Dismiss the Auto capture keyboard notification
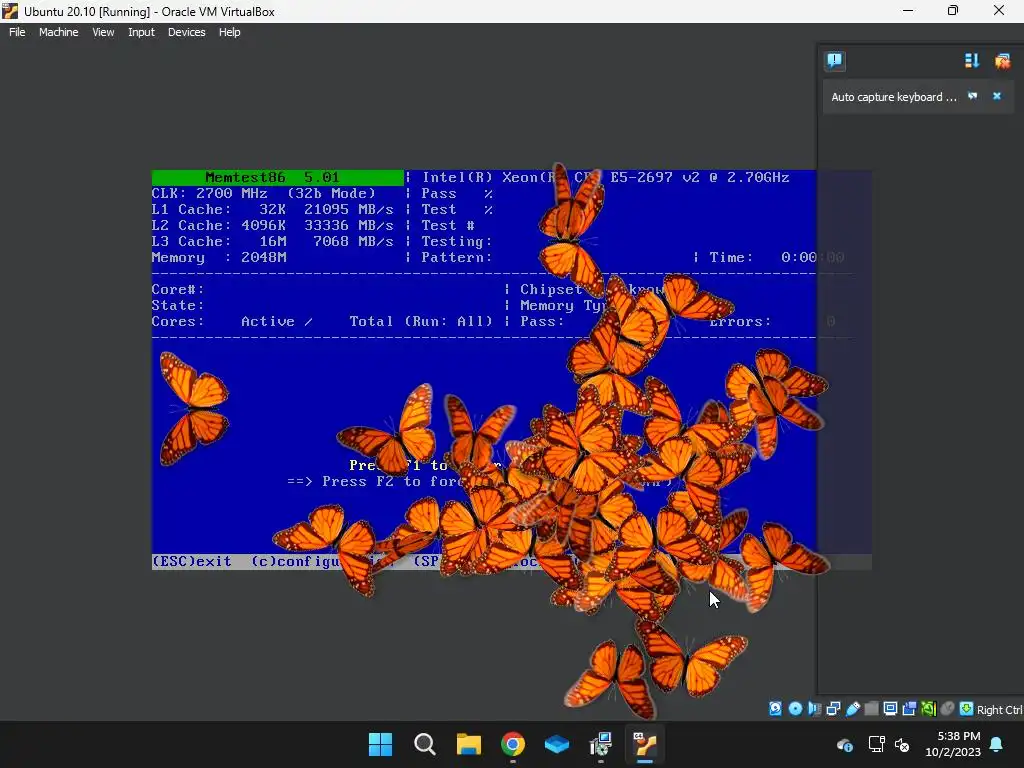Screen dimensions: 1024x768 coord(997,96)
